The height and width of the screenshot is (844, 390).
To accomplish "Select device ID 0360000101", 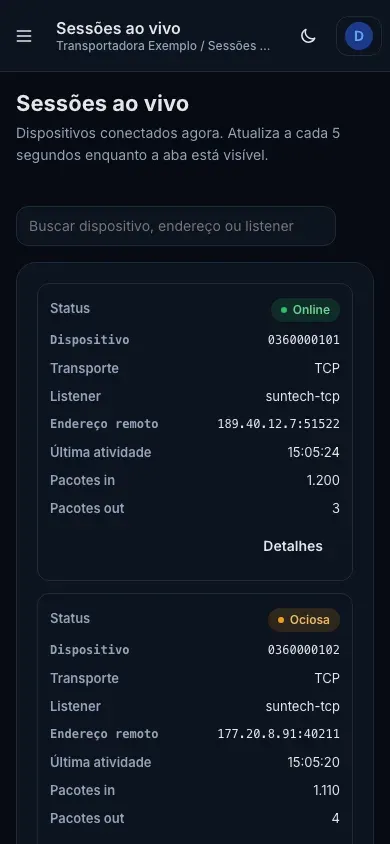I will click(x=303, y=340).
